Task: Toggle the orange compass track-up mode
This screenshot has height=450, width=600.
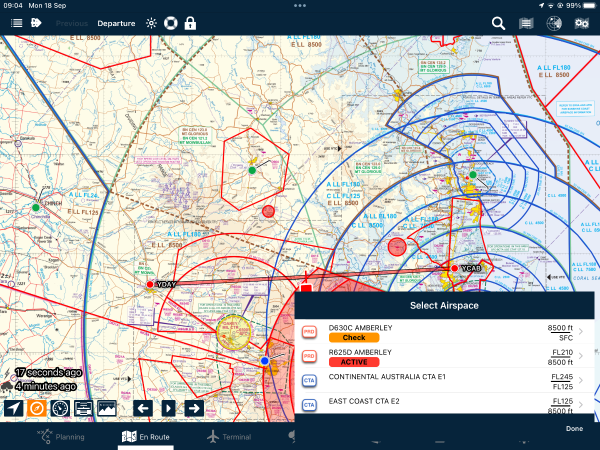Action: 37,408
